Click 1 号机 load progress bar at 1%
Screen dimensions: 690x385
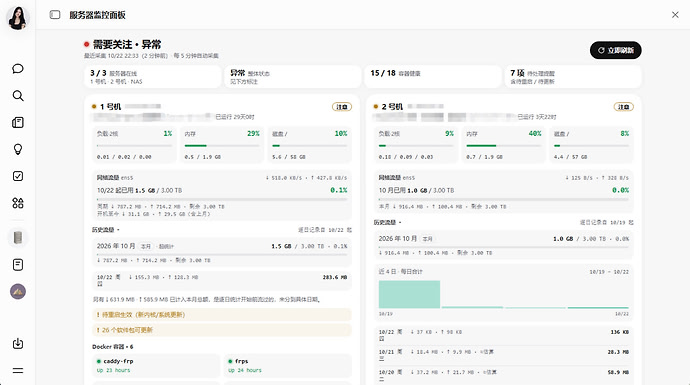click(134, 146)
